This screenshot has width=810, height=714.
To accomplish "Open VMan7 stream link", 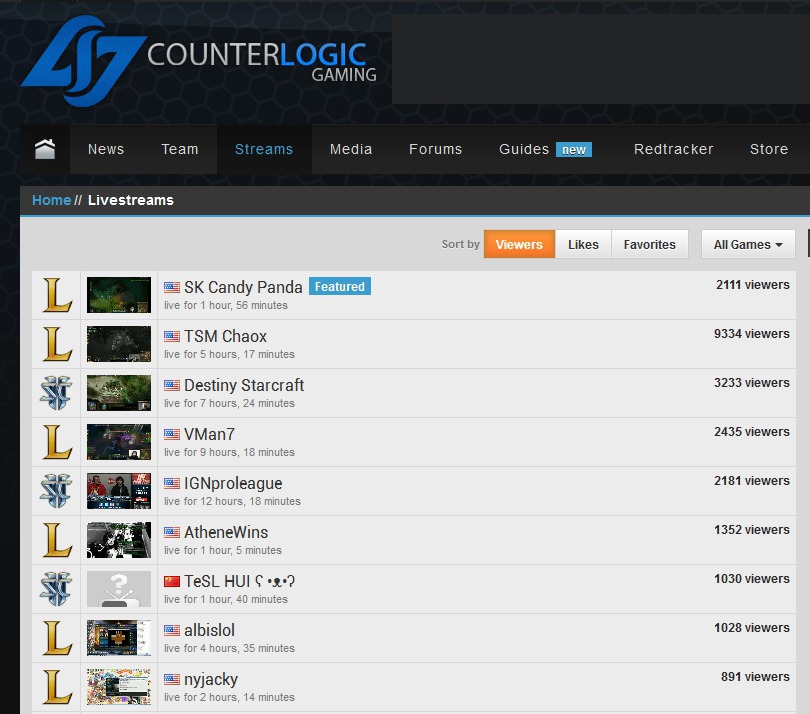I will coord(209,434).
